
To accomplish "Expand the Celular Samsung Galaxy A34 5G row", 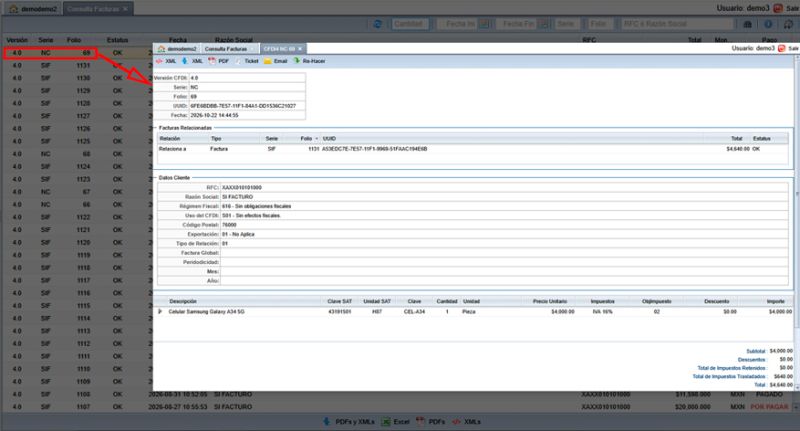I will tap(160, 311).
